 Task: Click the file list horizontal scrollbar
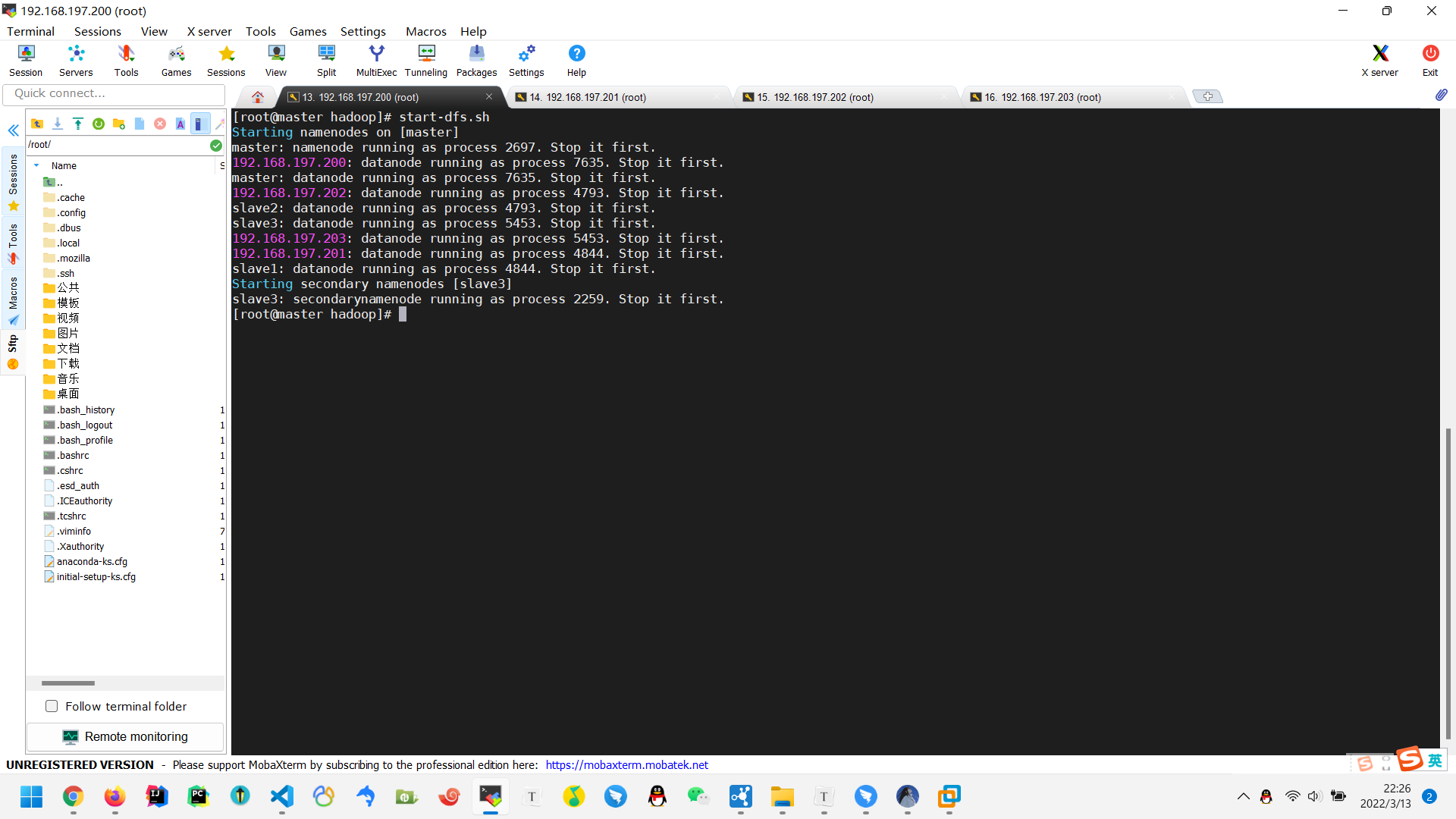point(68,682)
